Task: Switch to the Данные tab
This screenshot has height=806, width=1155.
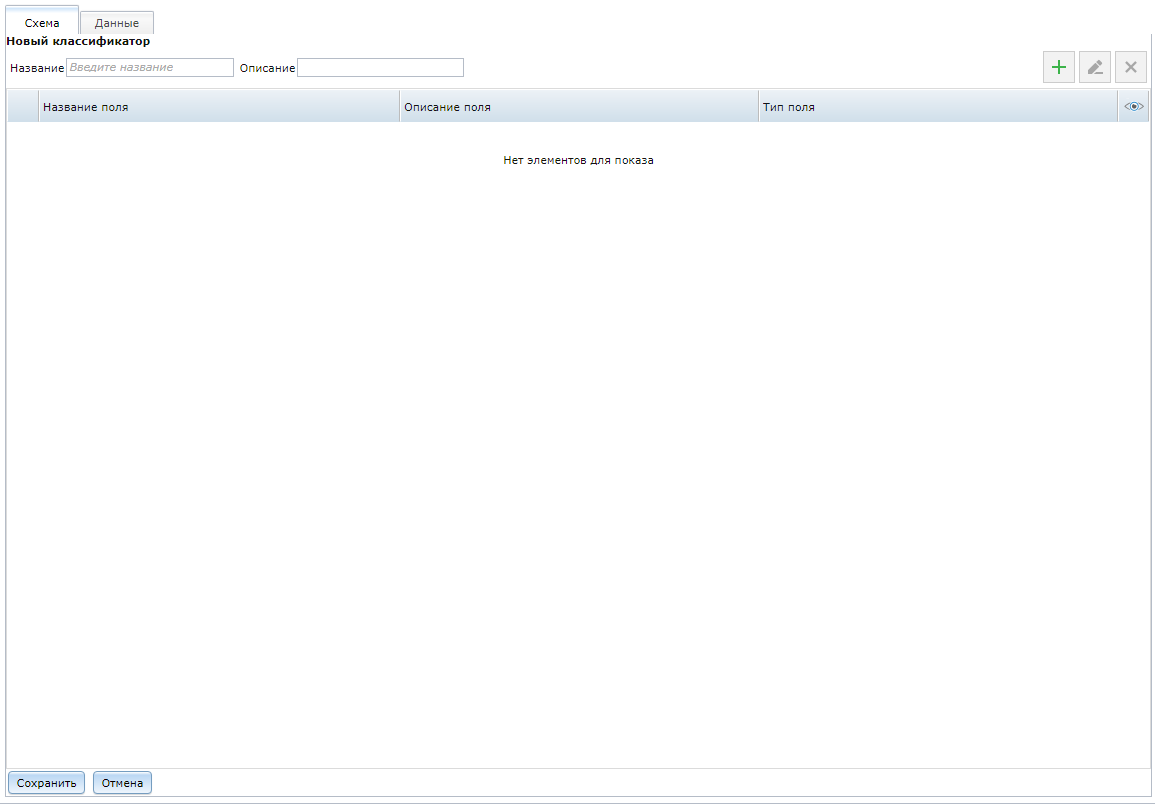Action: 116,21
